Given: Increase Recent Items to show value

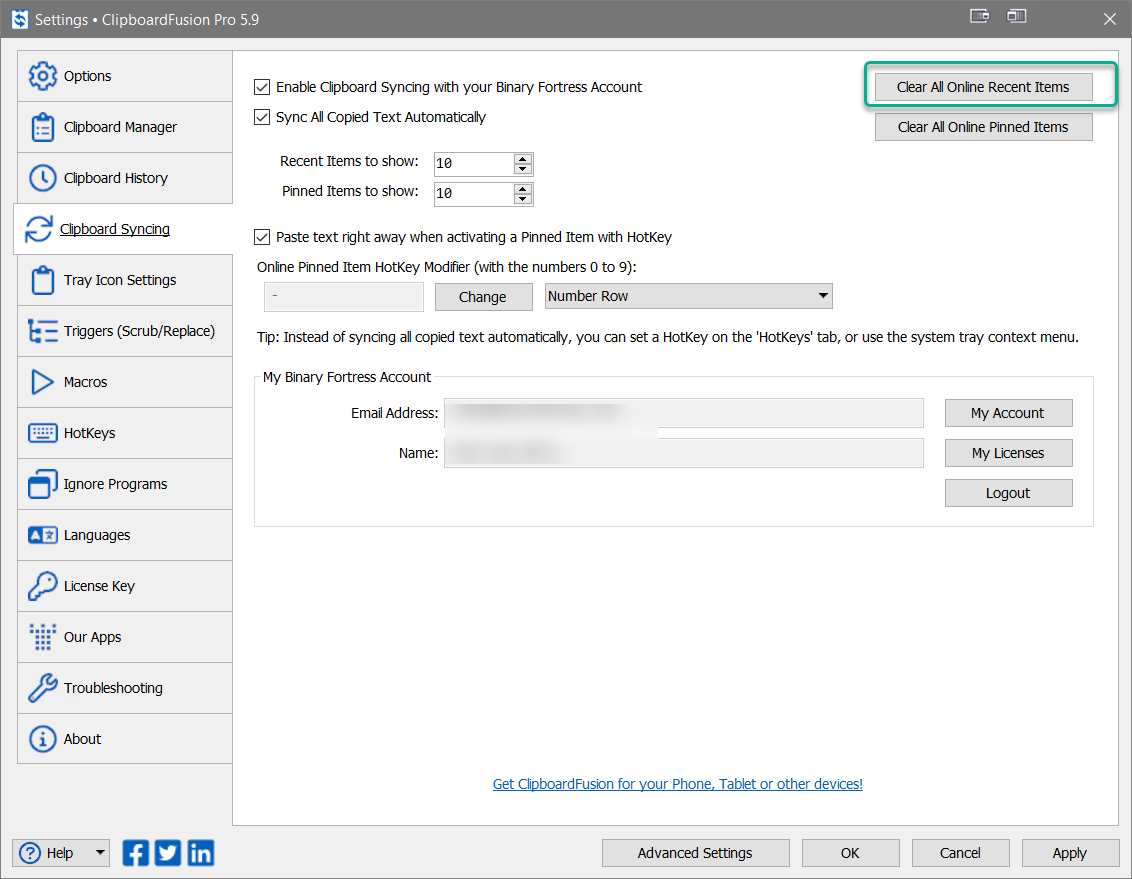Looking at the screenshot, I should coord(523,159).
